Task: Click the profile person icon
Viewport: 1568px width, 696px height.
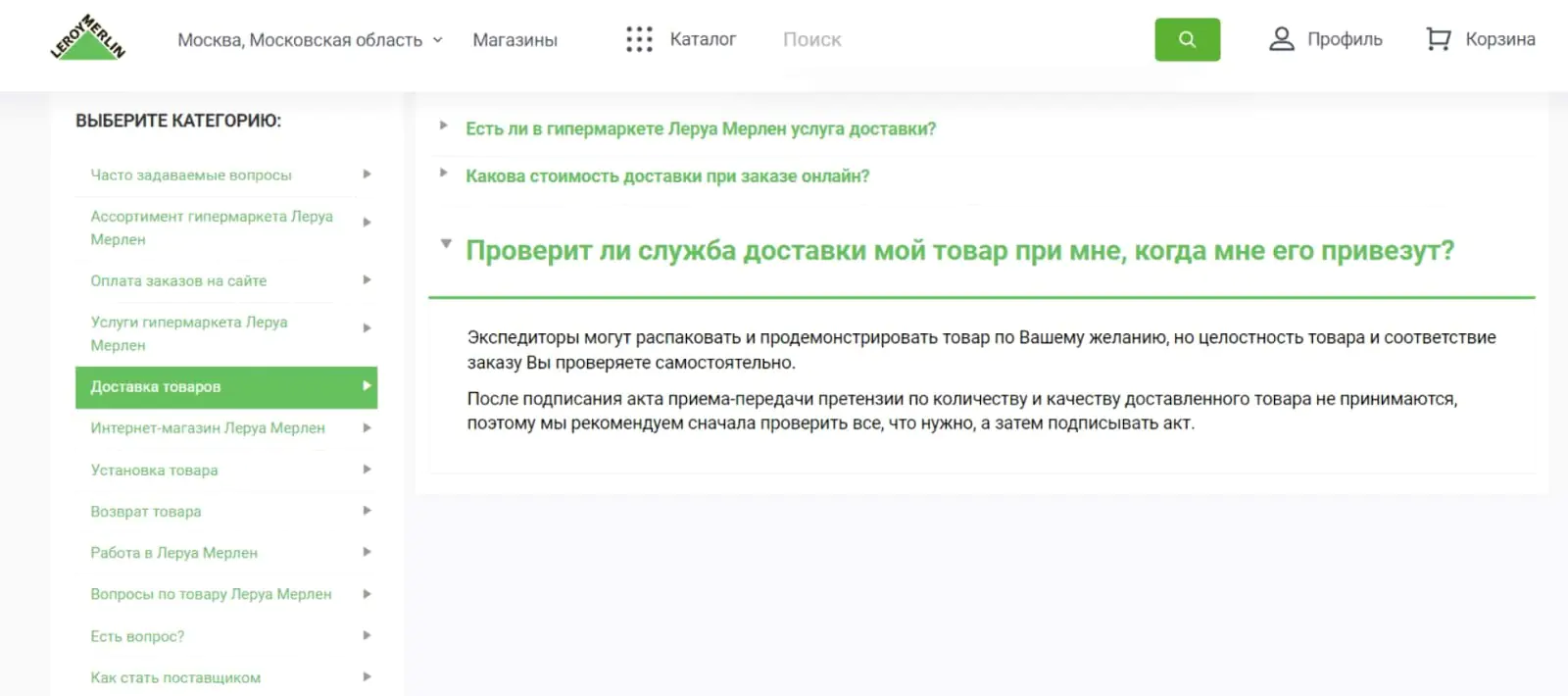Action: point(1281,39)
